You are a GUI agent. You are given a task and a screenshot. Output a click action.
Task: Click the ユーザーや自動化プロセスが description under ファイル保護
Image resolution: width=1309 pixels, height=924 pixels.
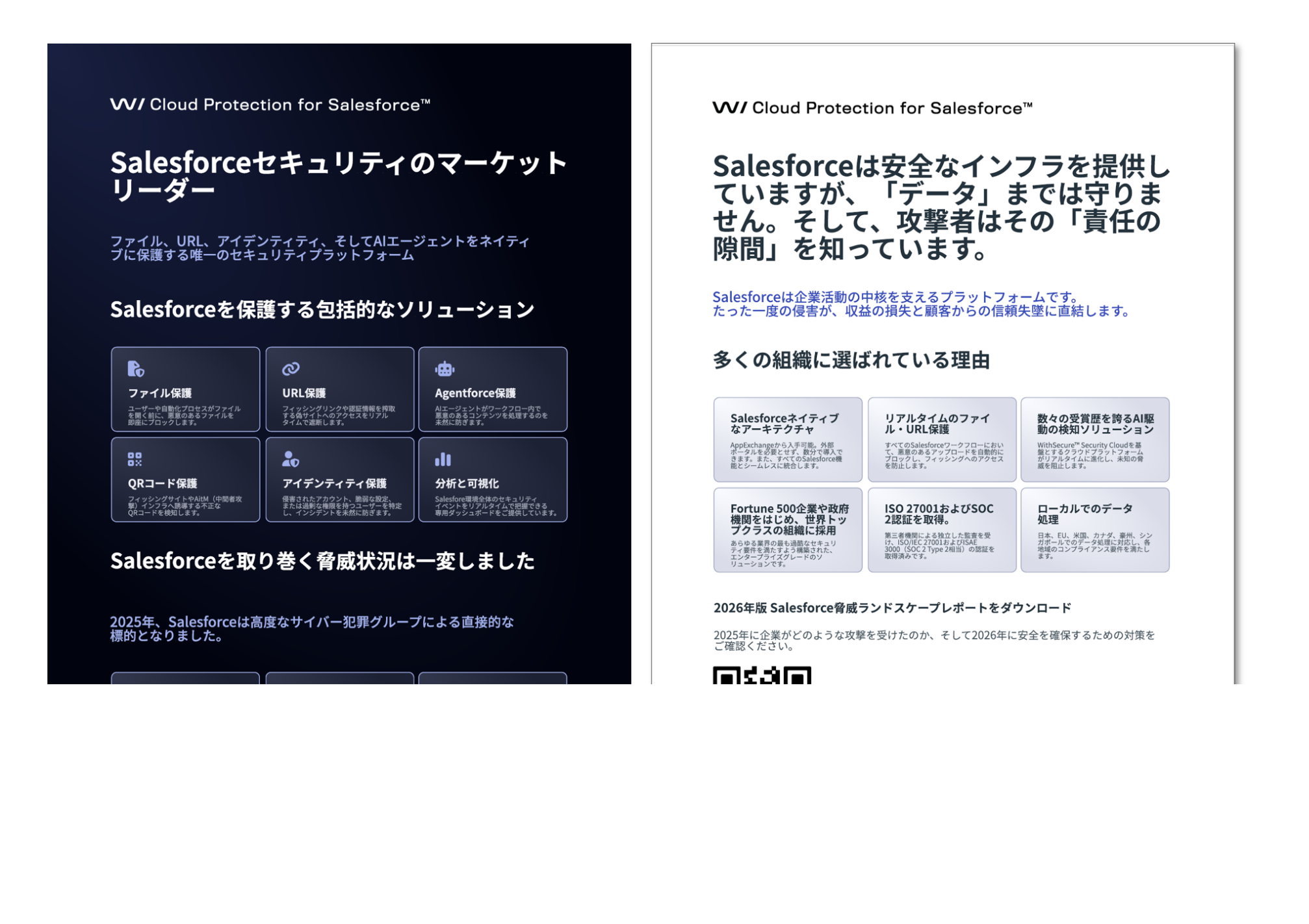pos(184,416)
